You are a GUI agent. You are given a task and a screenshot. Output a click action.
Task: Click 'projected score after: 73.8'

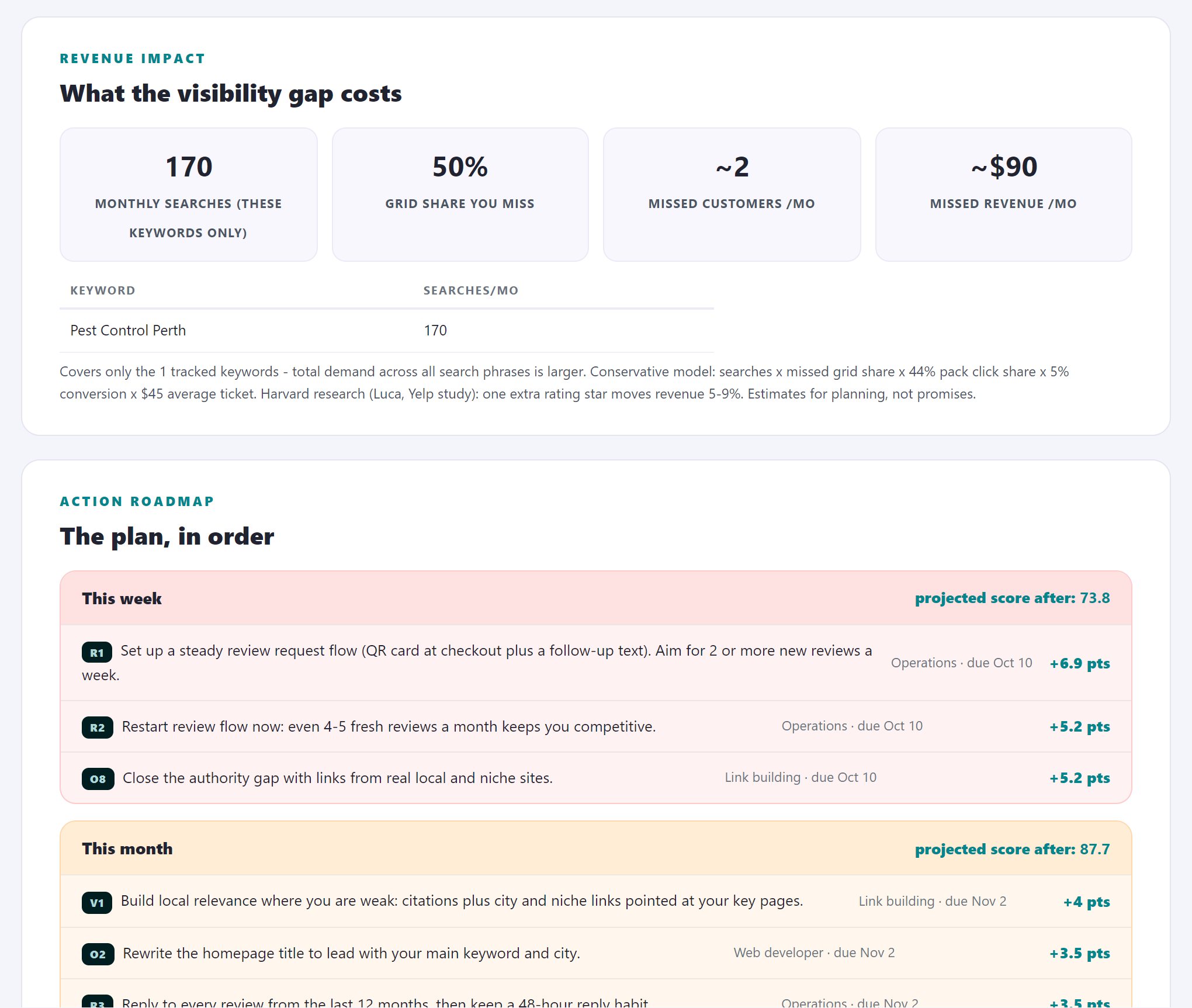[x=1012, y=598]
